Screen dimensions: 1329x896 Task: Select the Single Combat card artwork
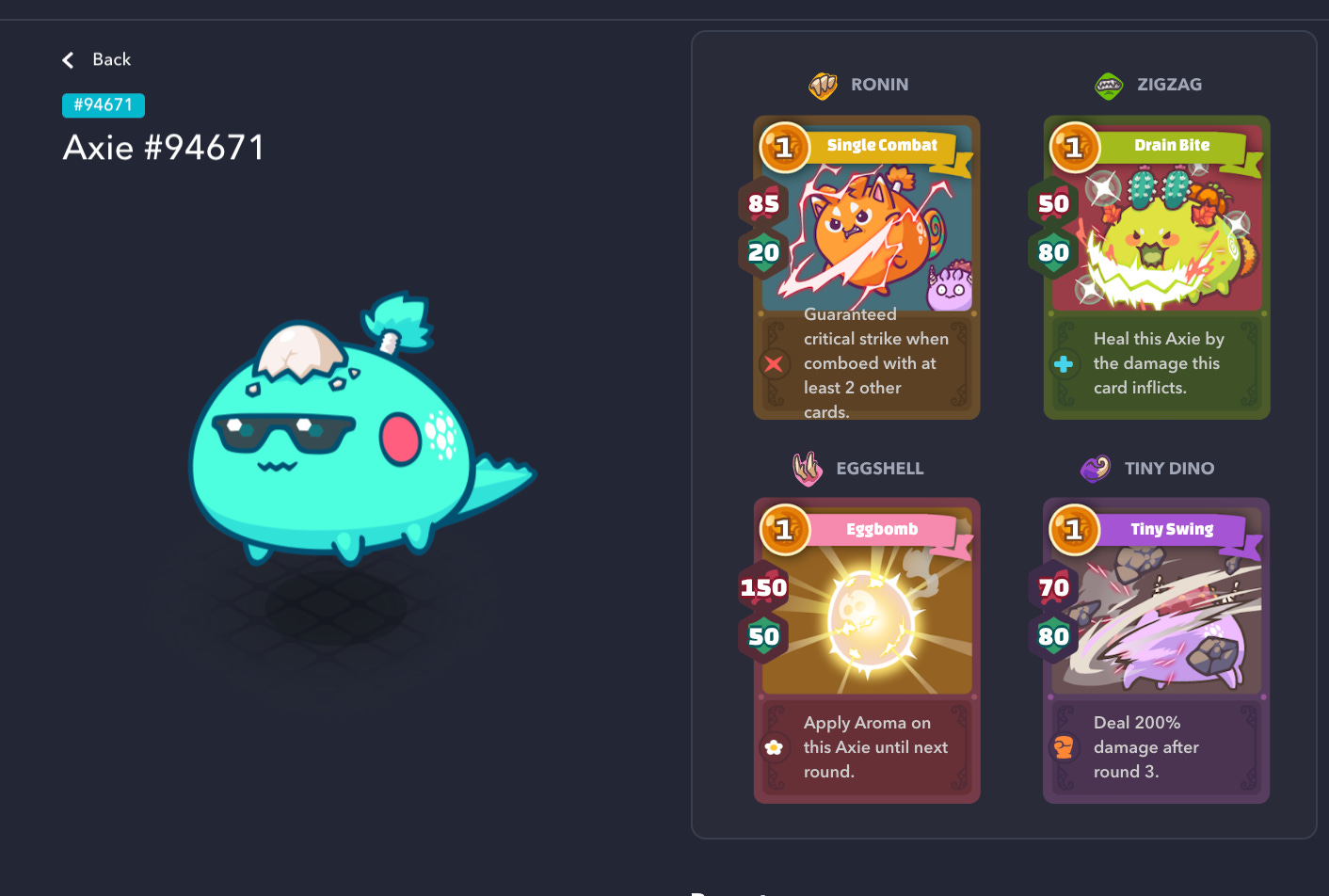[x=868, y=227]
